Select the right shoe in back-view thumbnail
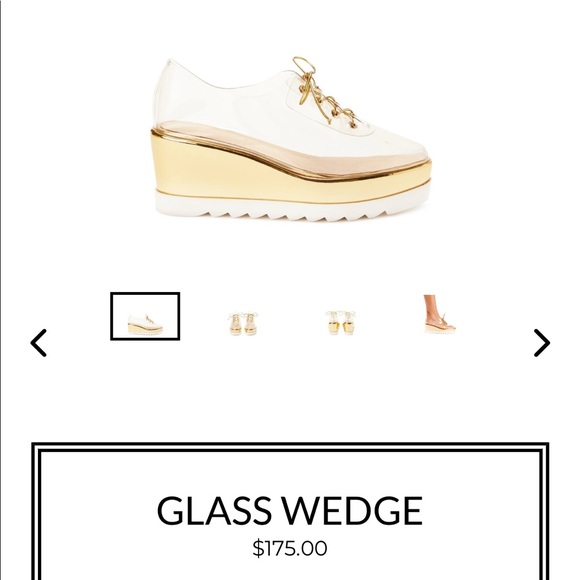This screenshot has height=580, width=580. click(x=348, y=323)
